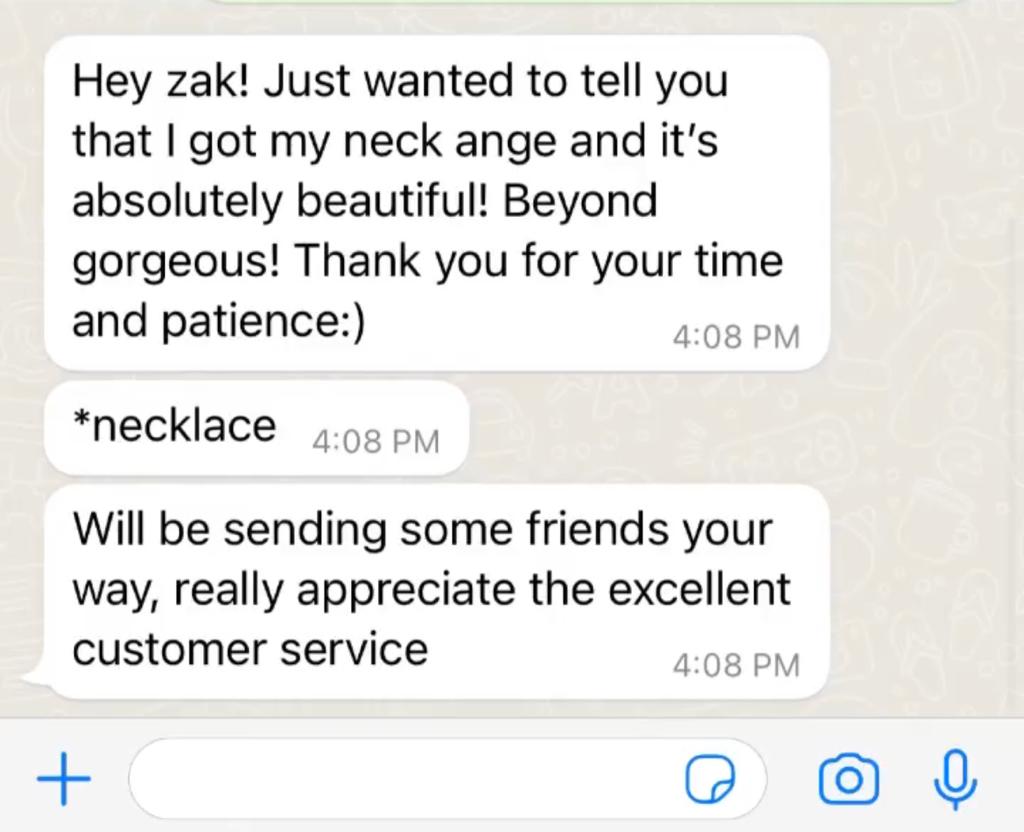Select the "Hey zak!" message bubble
Screen dimensions: 1024x832
pyautogui.click(x=436, y=203)
